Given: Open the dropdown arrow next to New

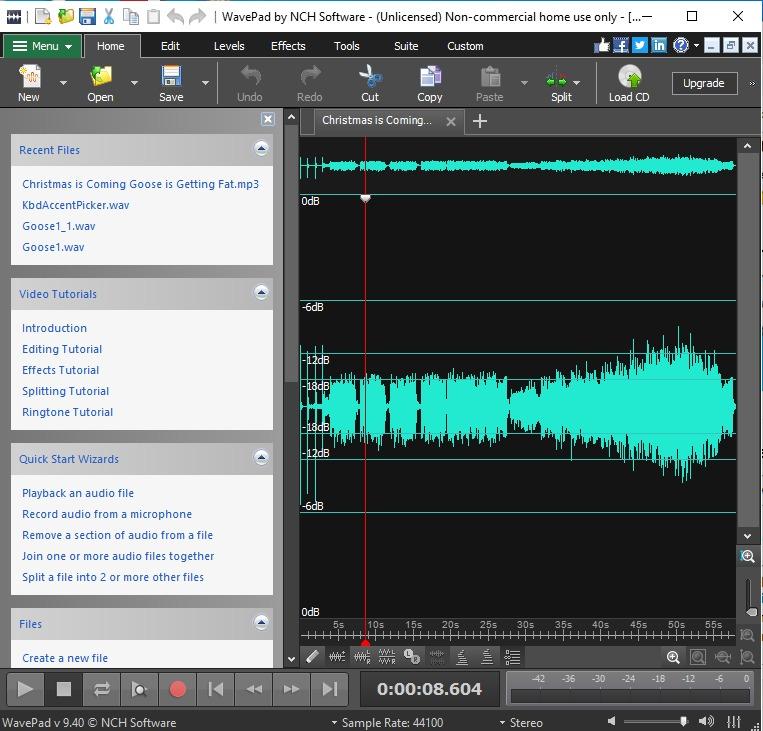Looking at the screenshot, I should tap(63, 83).
